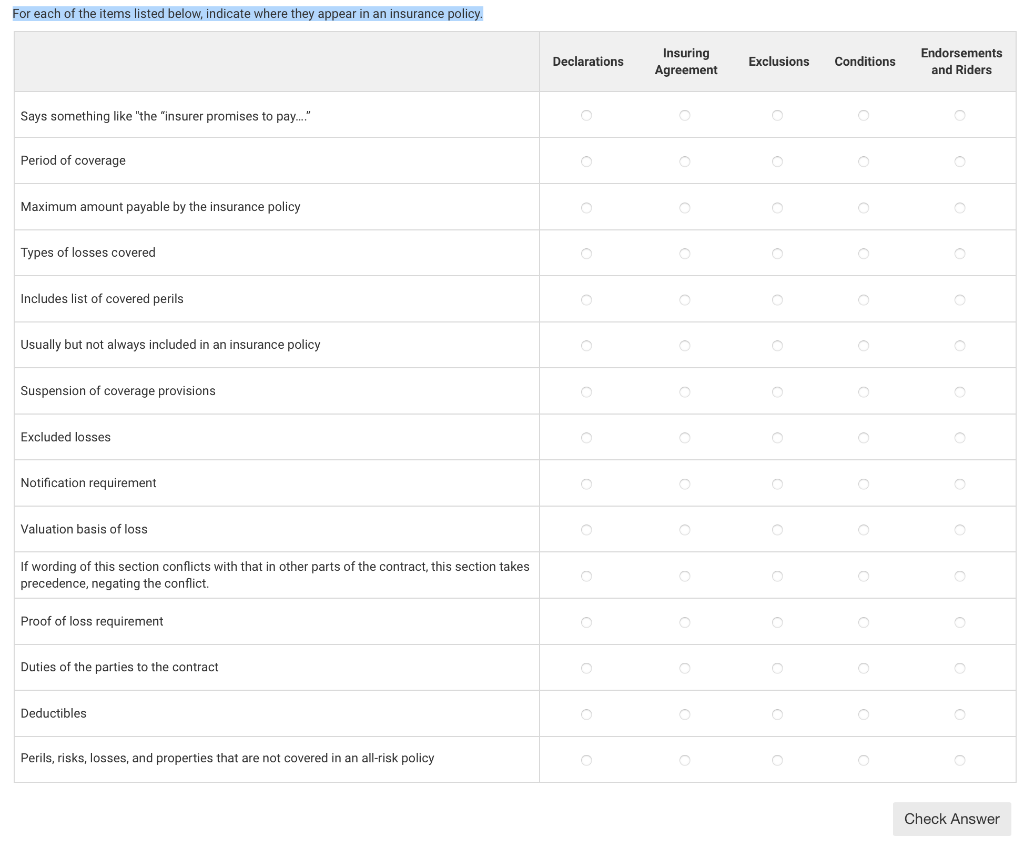This screenshot has height=847, width=1024.
Task: Pick Endorsements and Riders for usually but not always included
Action: pyautogui.click(x=960, y=345)
